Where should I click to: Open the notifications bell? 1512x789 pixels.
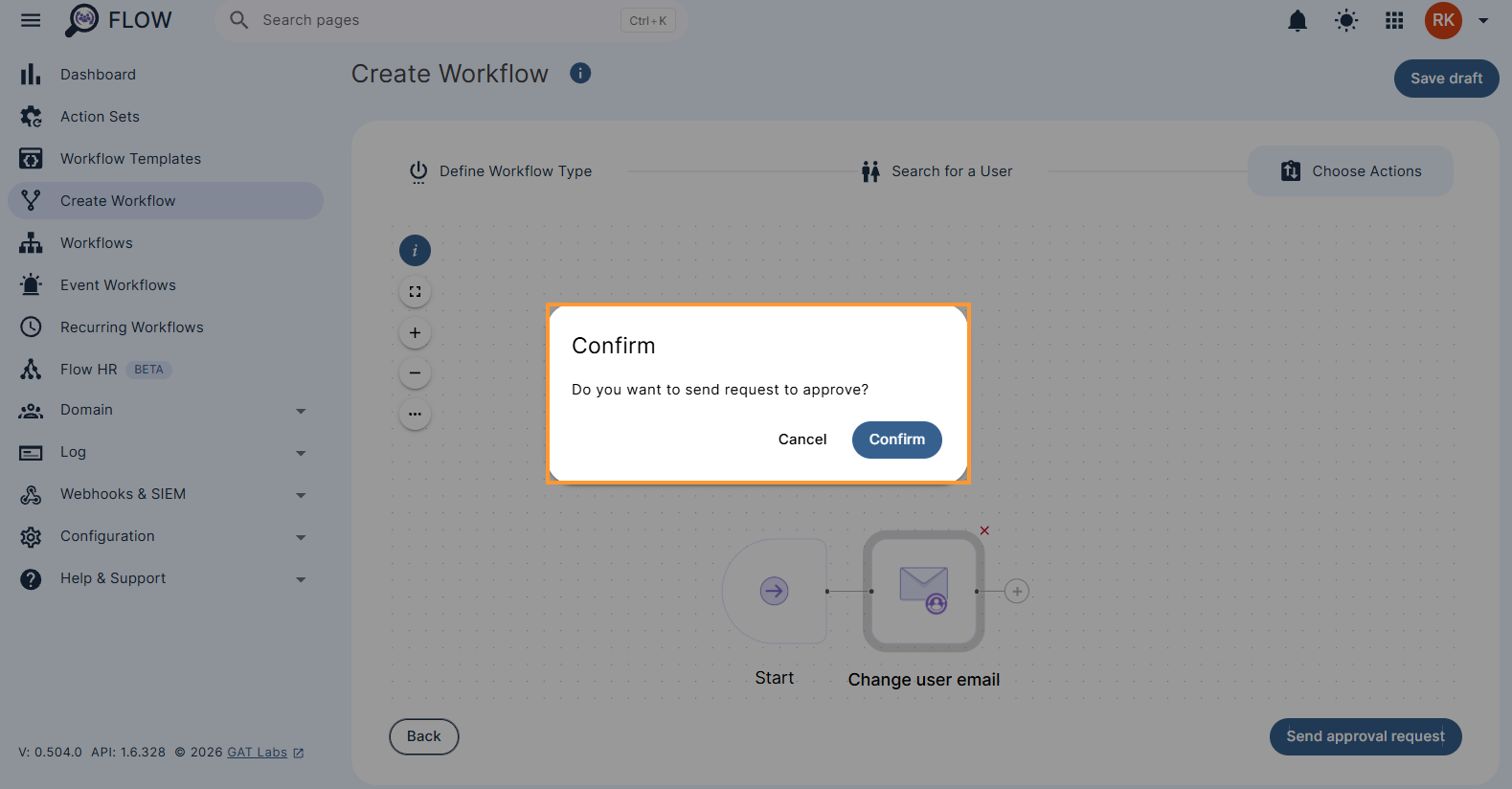(x=1298, y=20)
